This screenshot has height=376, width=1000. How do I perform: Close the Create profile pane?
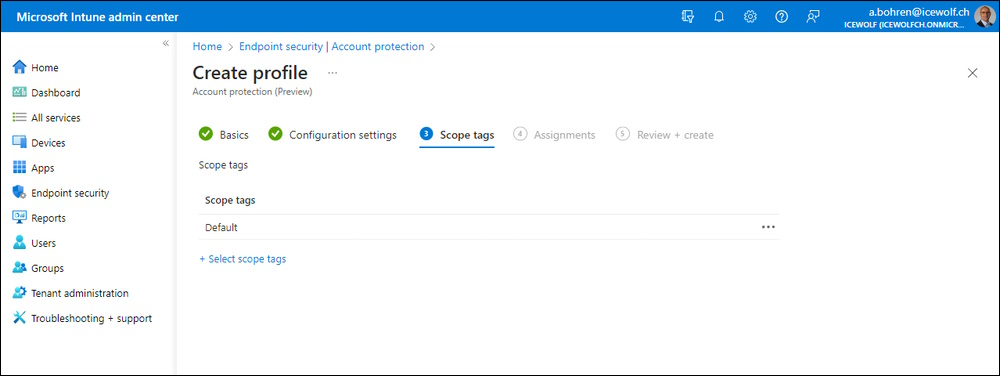point(973,73)
